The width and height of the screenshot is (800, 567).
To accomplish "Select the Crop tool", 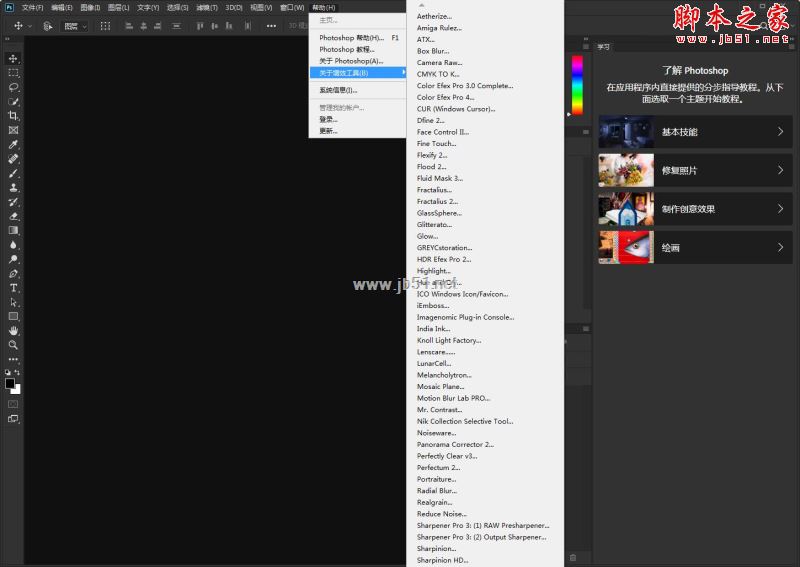I will [13, 115].
